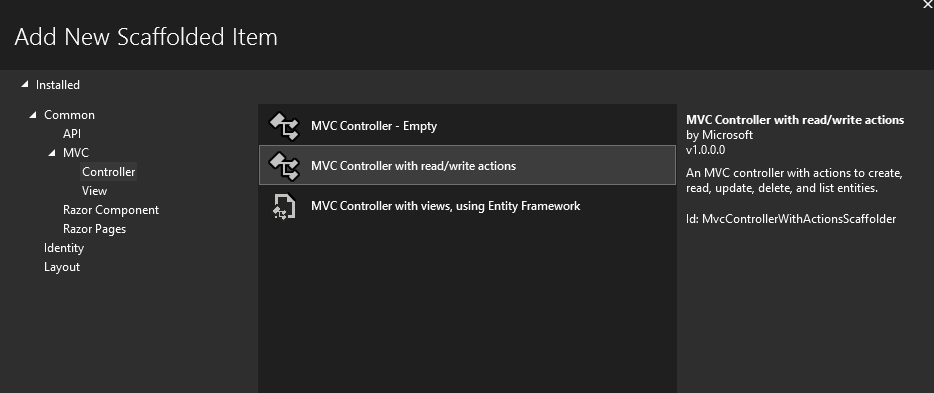
Task: Select the Identity category
Action: coord(64,248)
